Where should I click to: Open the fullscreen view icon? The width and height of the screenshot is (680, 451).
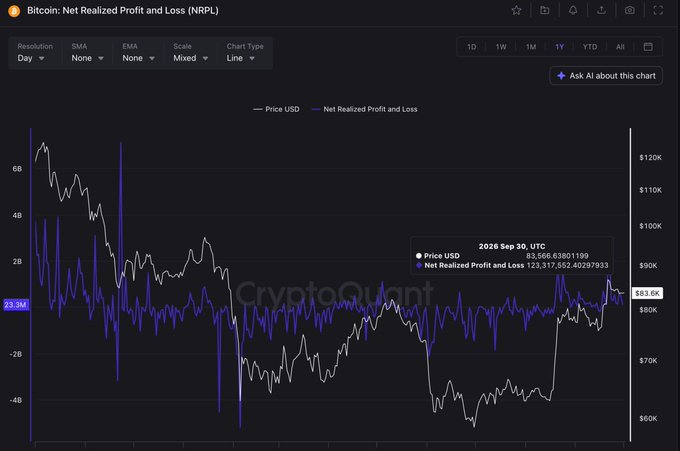(x=658, y=10)
